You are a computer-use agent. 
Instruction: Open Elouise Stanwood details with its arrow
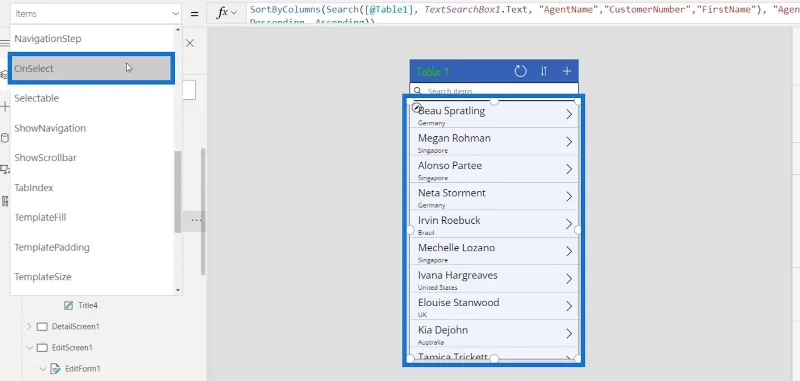coord(569,307)
